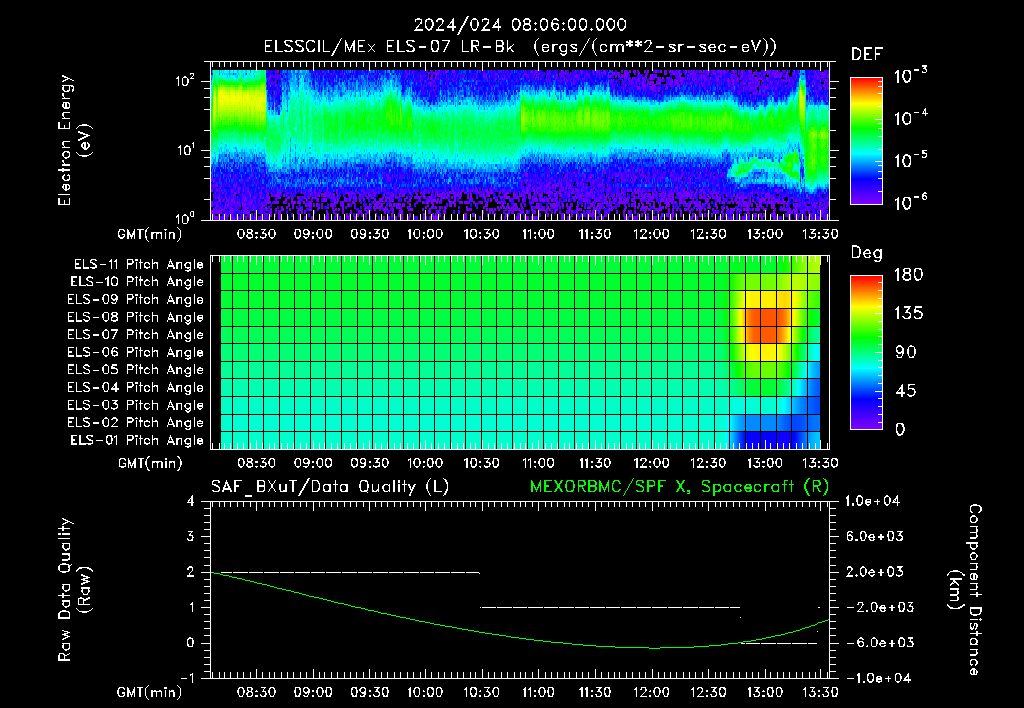Click the Deg label above the colorbar
This screenshot has height=708, width=1024.
coord(867,253)
